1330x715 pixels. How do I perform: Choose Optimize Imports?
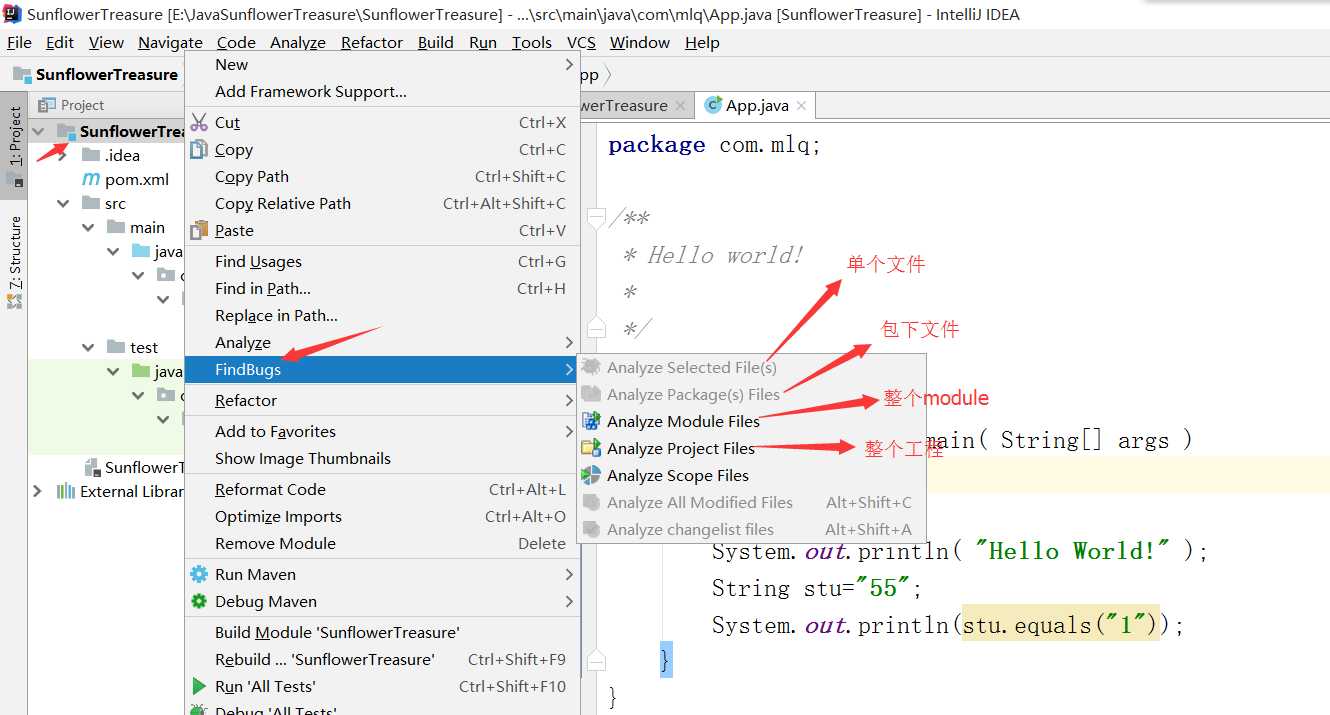(x=382, y=516)
